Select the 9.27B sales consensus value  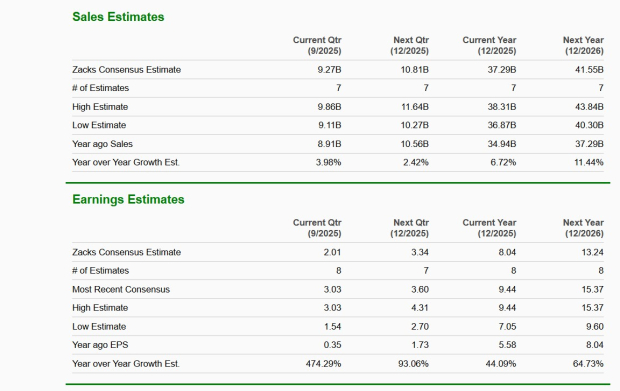pyautogui.click(x=329, y=70)
